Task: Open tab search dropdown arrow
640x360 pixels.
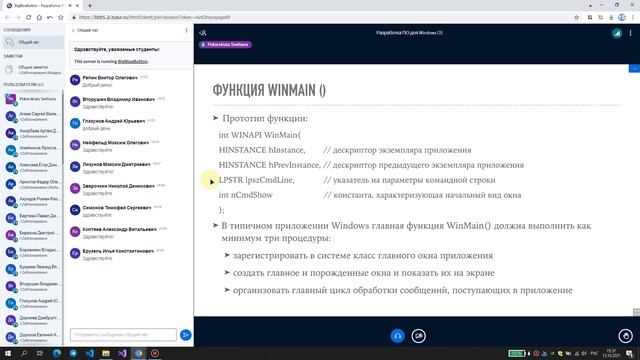Action: coord(590,6)
